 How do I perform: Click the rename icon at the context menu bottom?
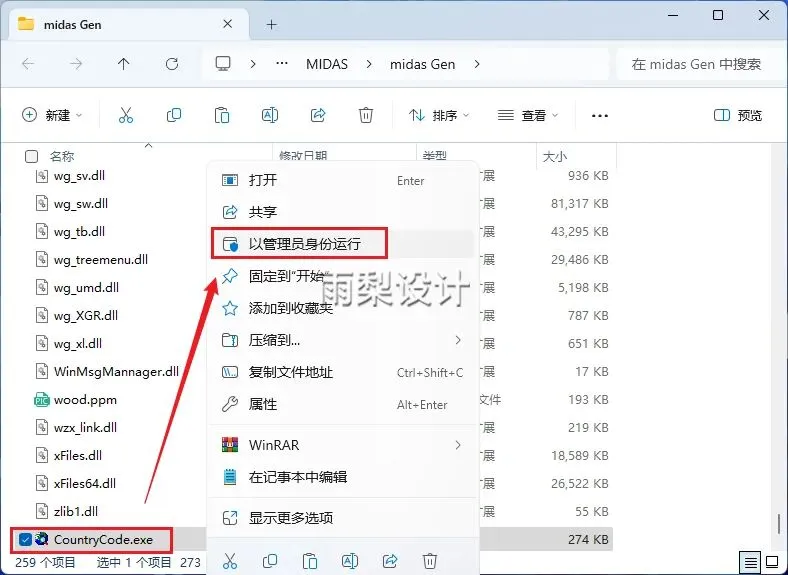[350, 560]
